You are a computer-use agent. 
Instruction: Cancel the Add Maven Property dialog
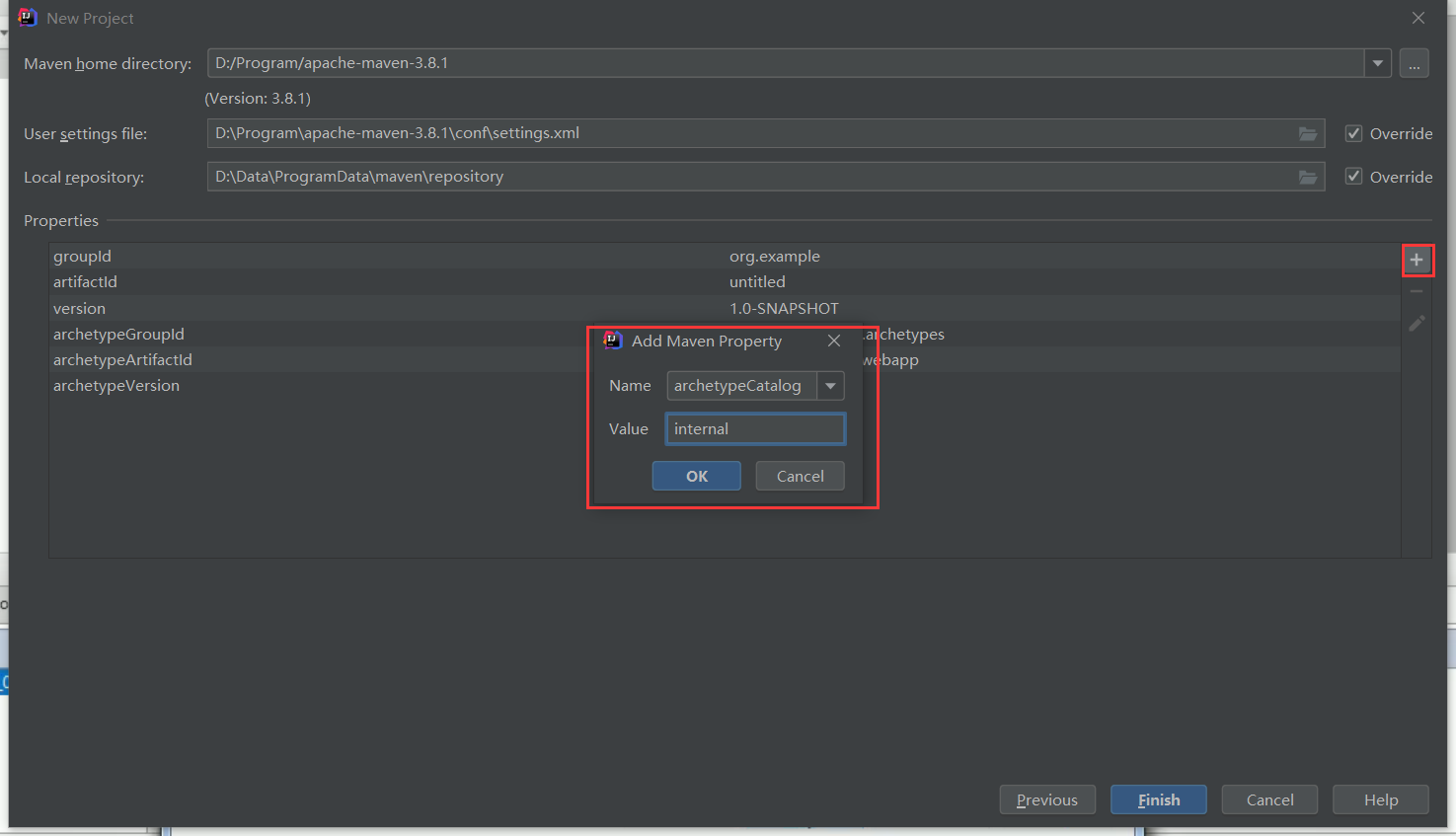point(801,476)
